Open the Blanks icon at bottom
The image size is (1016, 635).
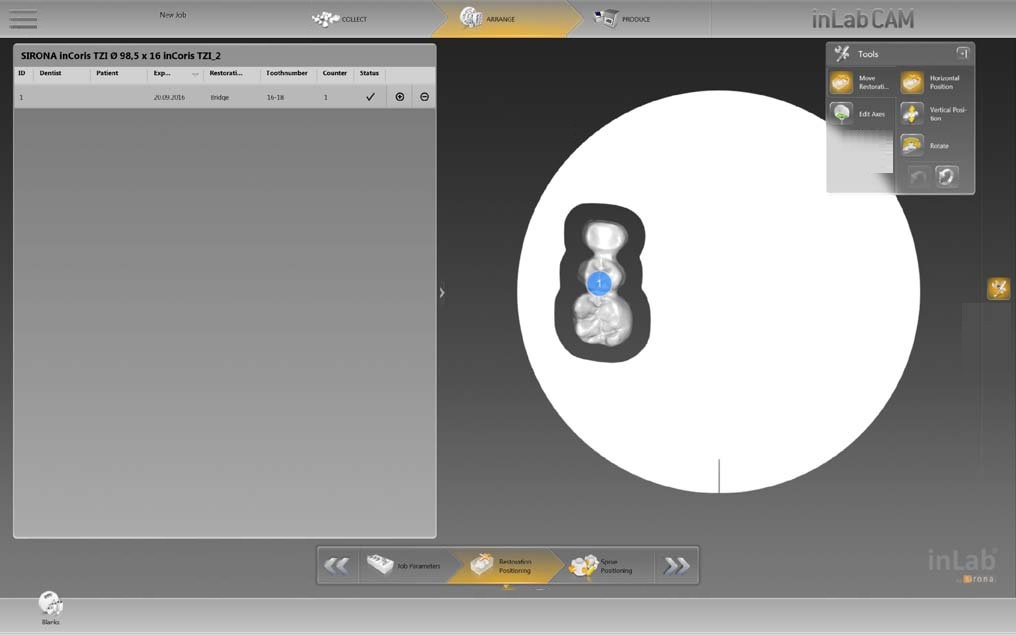pos(51,607)
